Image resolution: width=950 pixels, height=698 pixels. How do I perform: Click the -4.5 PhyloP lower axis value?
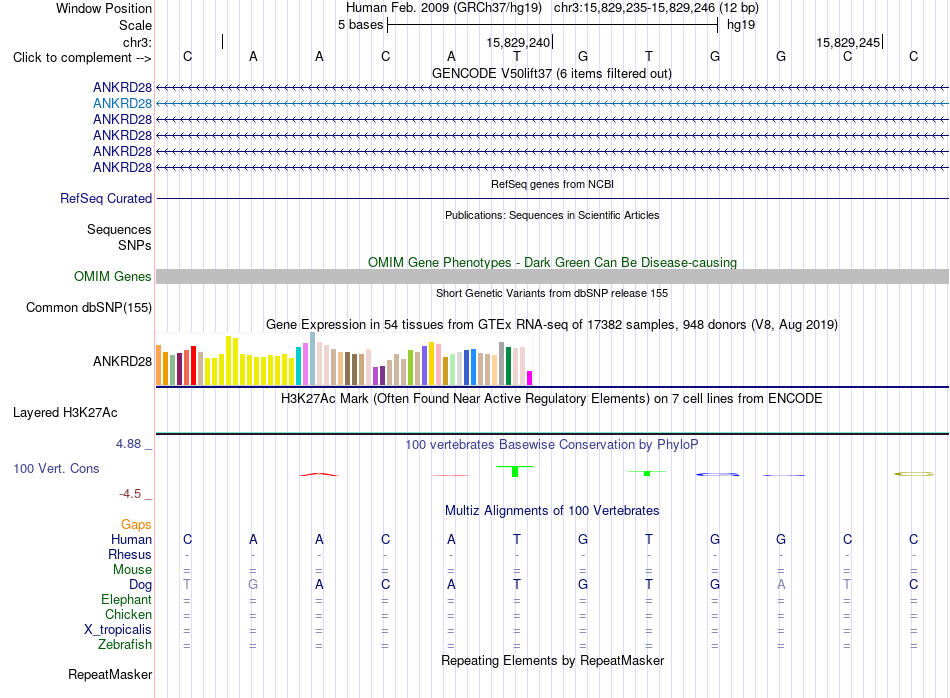coord(130,494)
